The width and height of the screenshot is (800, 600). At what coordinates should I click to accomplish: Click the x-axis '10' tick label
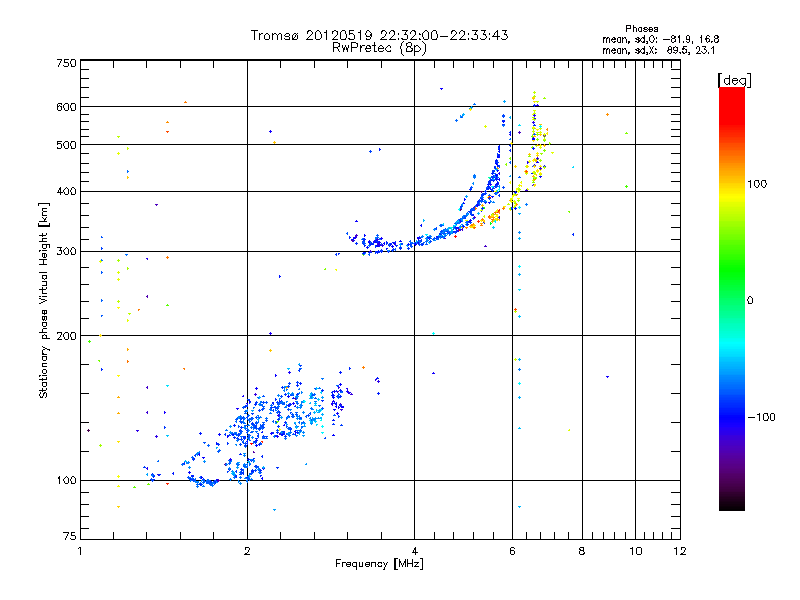pos(635,551)
